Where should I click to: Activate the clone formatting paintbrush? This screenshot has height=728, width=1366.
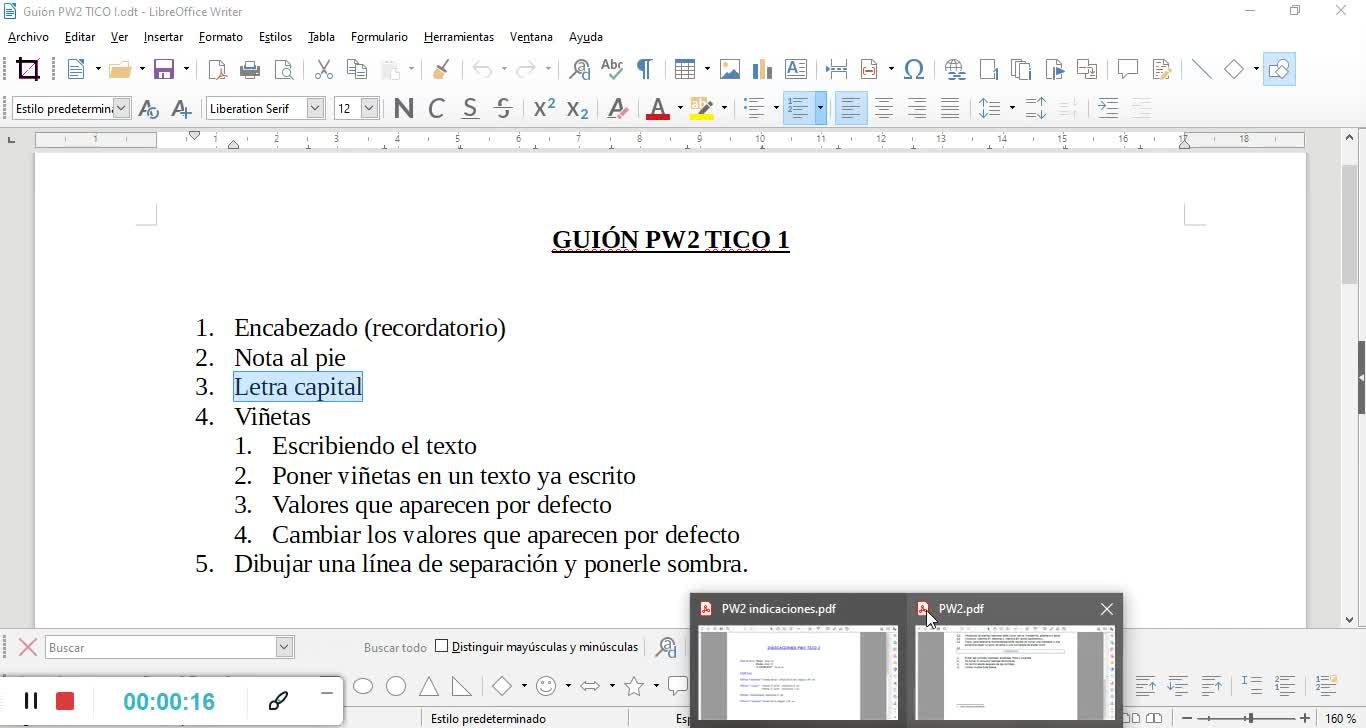[441, 69]
